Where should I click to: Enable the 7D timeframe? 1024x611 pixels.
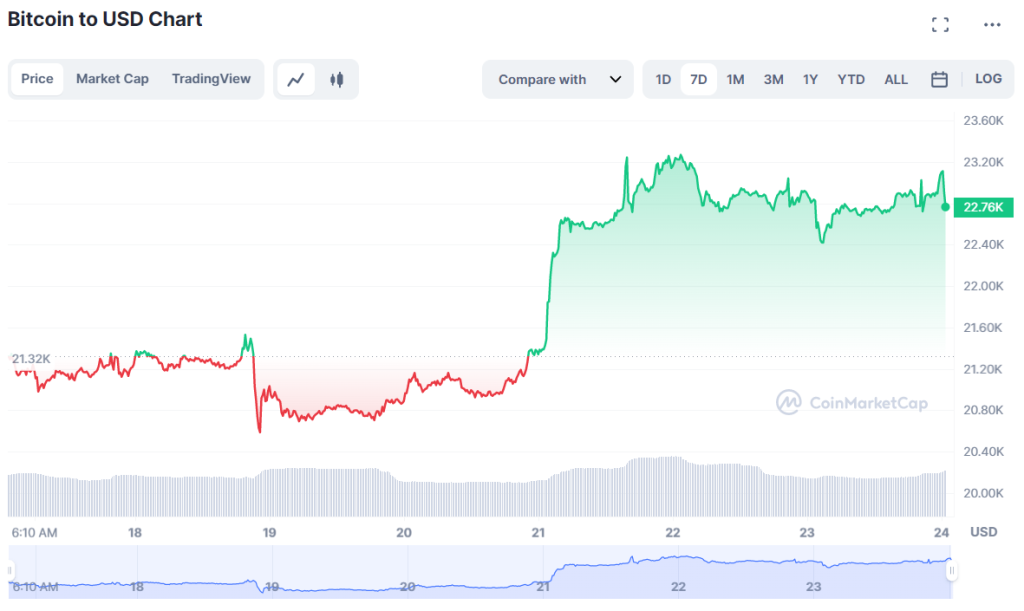click(x=698, y=78)
